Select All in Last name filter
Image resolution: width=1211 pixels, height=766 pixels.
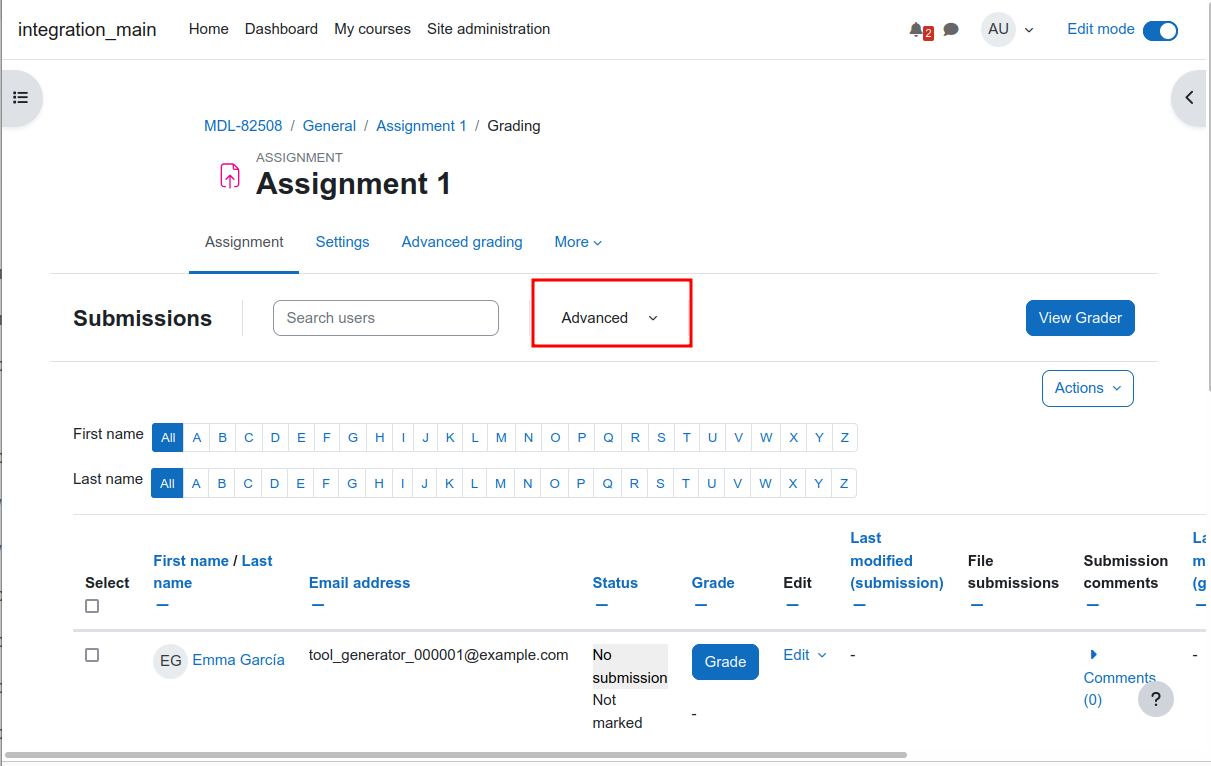click(x=168, y=484)
